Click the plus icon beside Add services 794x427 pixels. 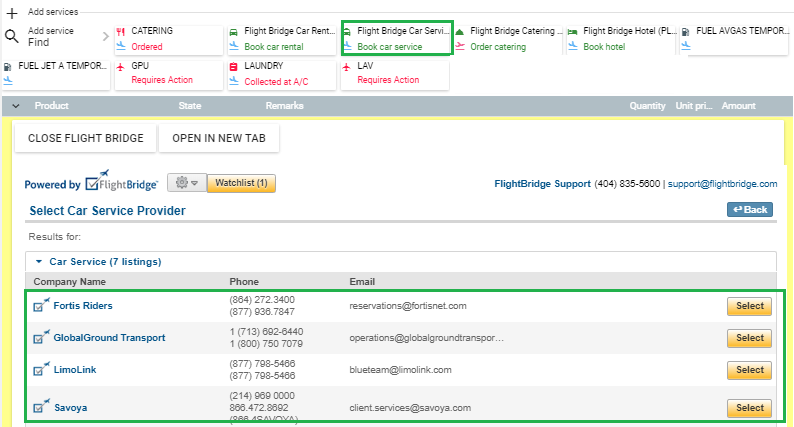click(12, 13)
